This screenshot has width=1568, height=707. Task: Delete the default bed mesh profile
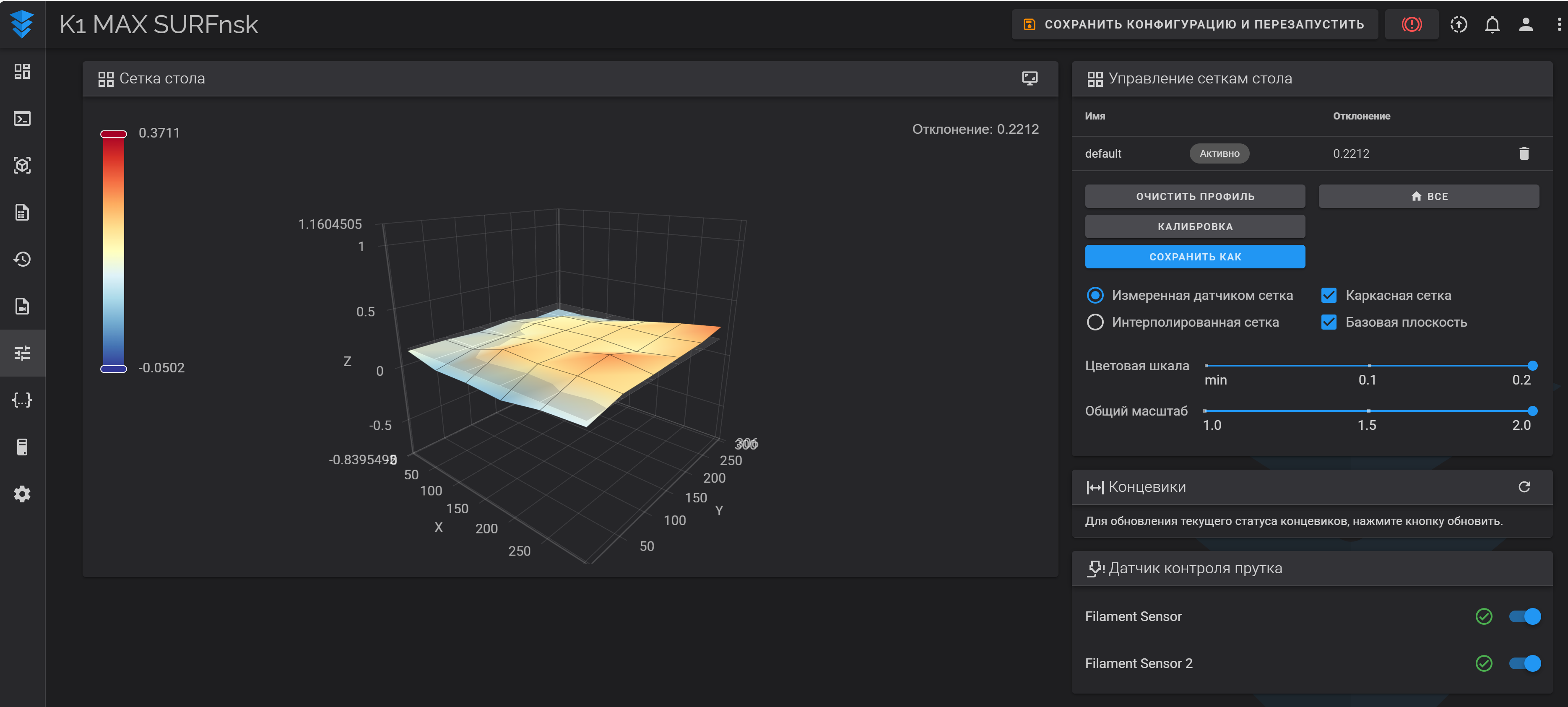point(1524,153)
